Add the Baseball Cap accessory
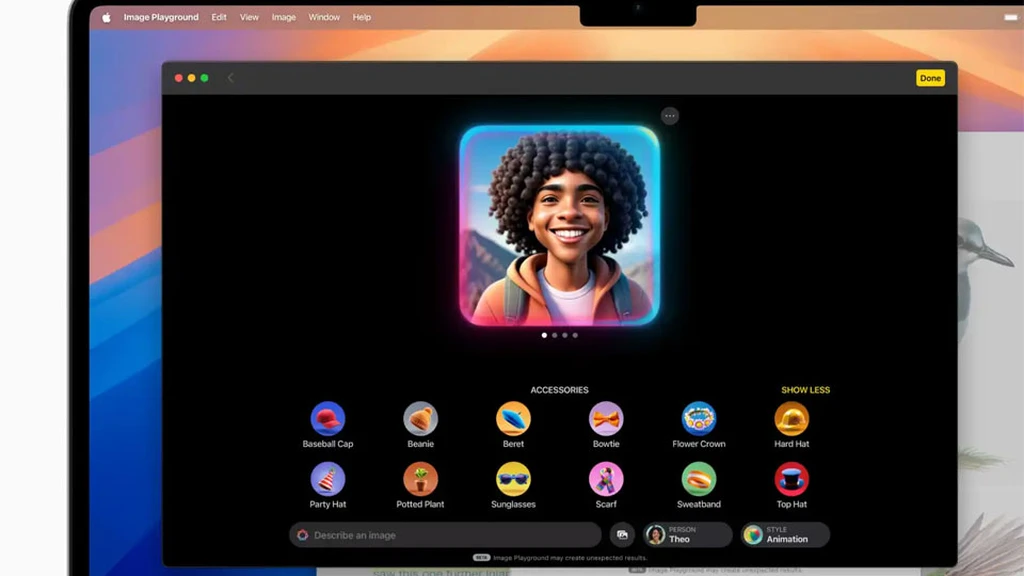This screenshot has height=576, width=1024. (328, 418)
